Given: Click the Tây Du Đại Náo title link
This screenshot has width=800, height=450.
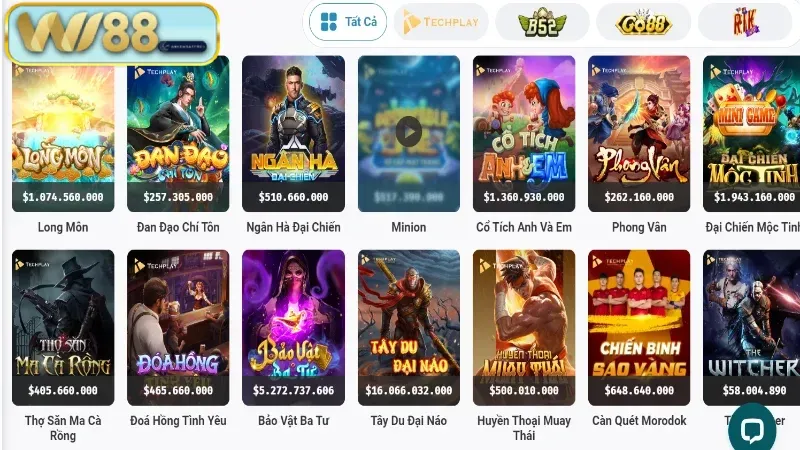Looking at the screenshot, I should 409,421.
